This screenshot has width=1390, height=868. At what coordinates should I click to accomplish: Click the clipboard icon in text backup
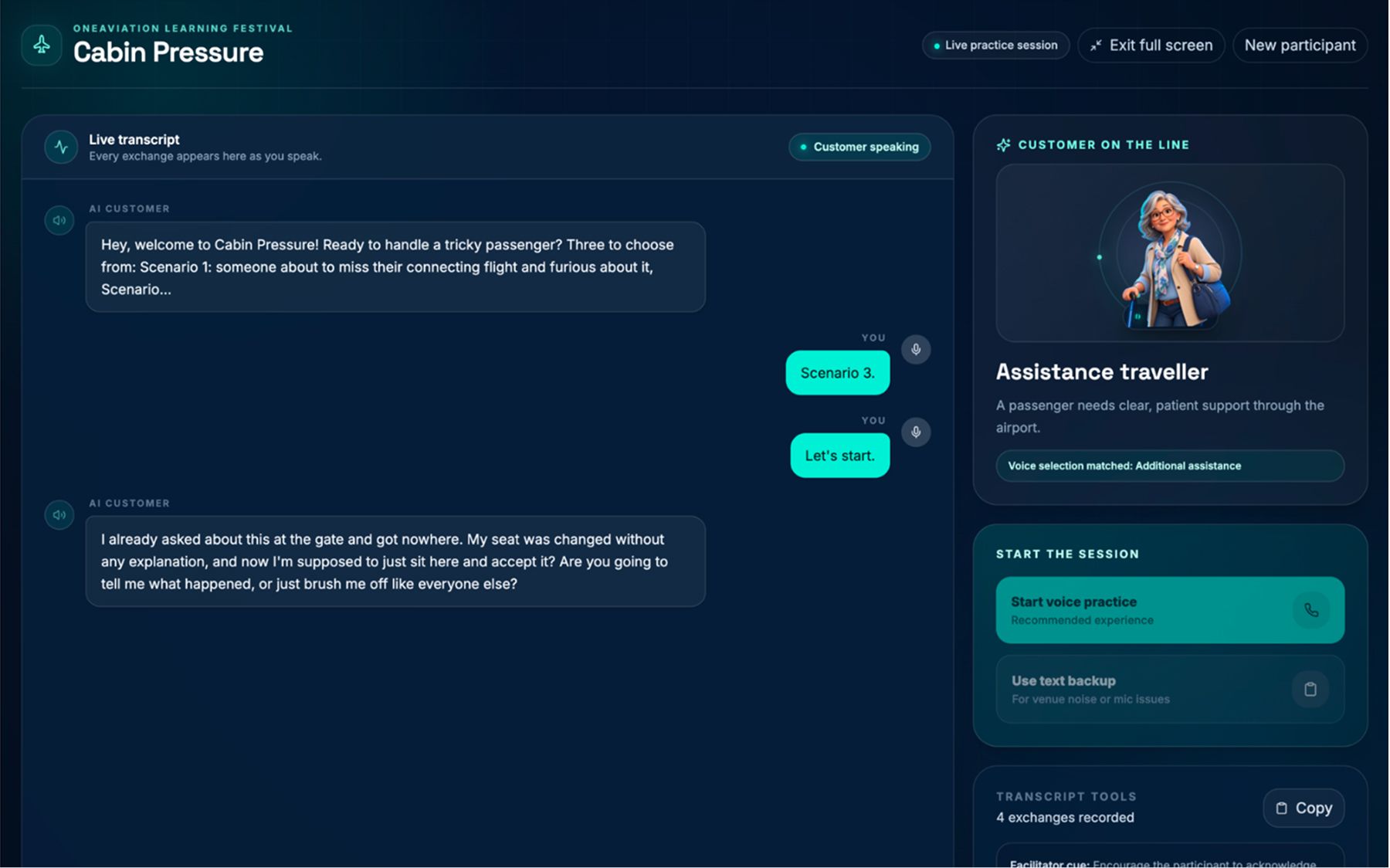coord(1310,689)
